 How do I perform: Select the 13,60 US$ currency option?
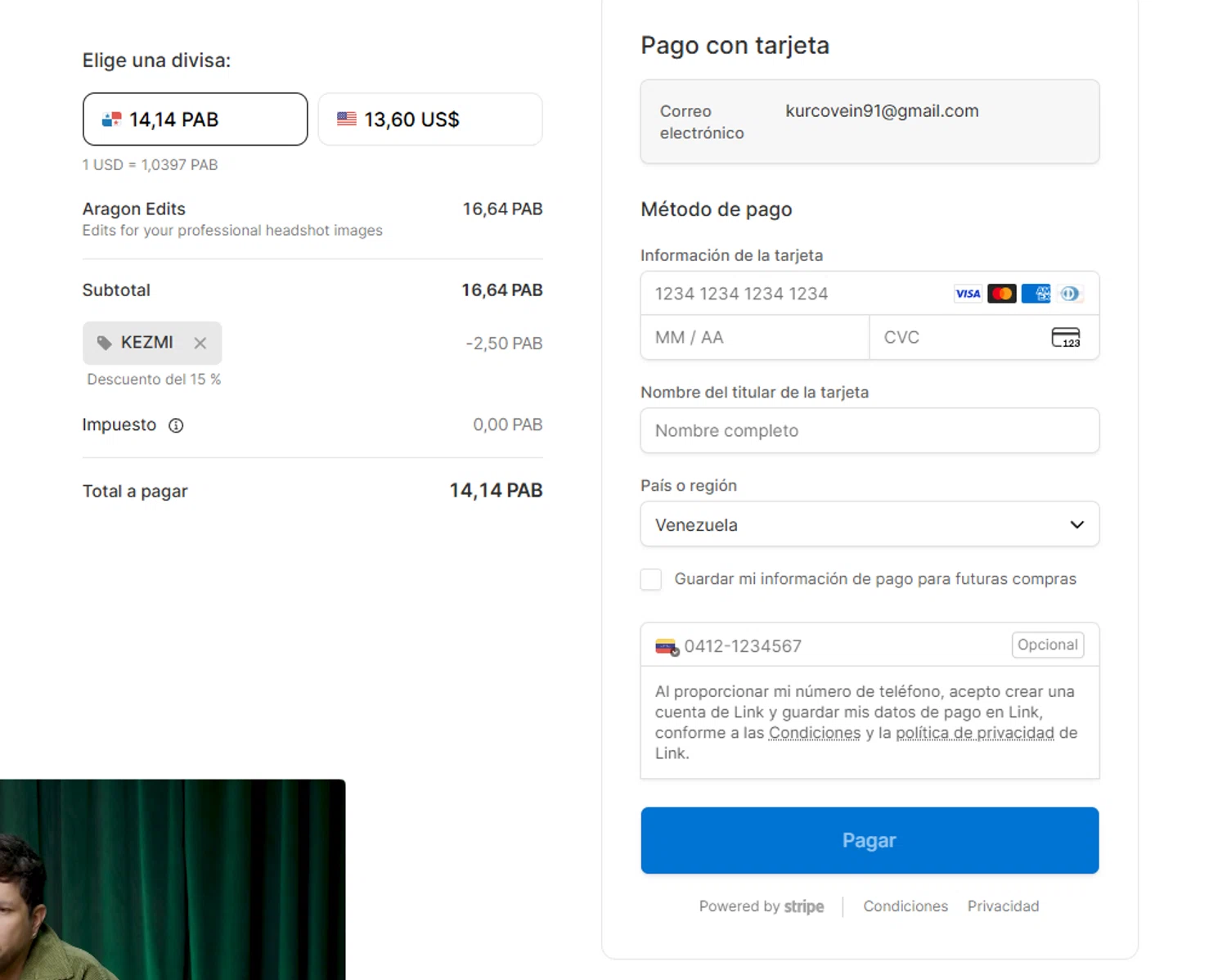430,119
